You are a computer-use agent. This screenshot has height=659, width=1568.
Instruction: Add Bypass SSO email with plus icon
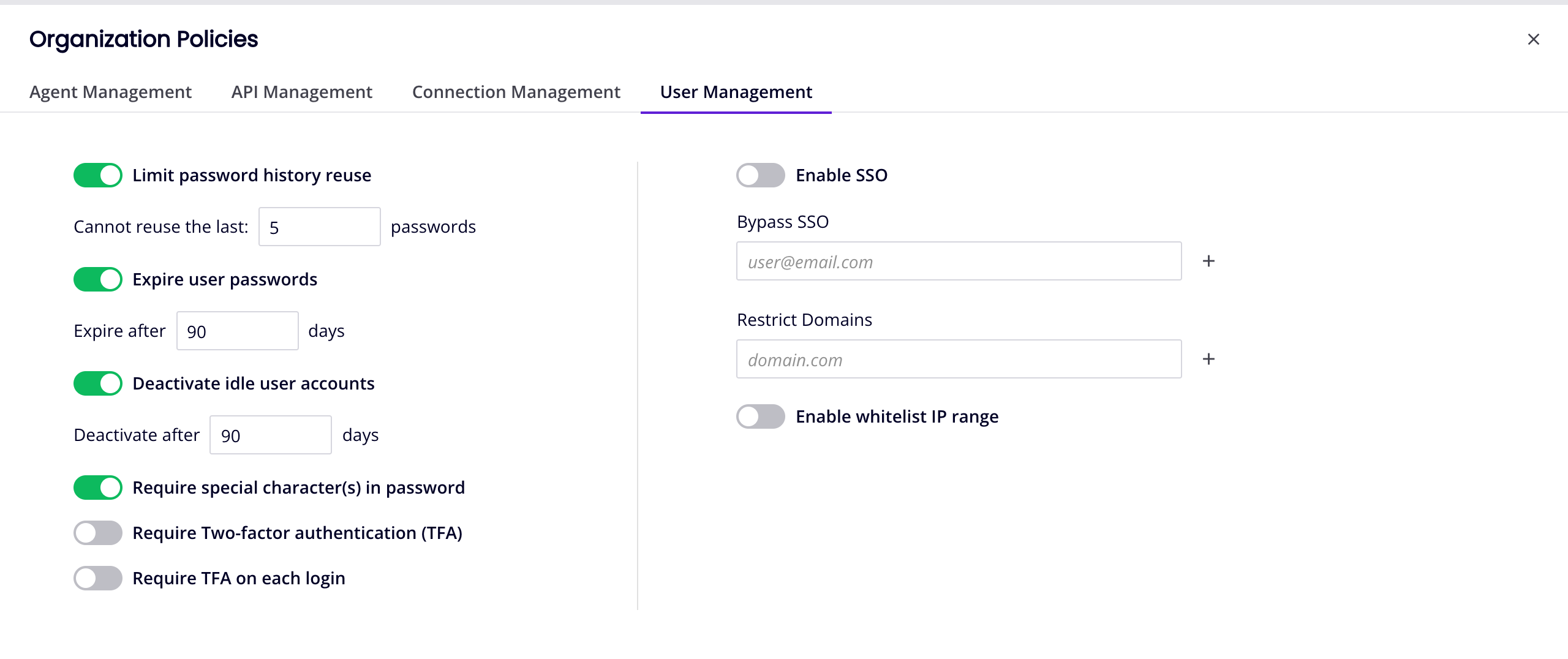click(x=1208, y=262)
